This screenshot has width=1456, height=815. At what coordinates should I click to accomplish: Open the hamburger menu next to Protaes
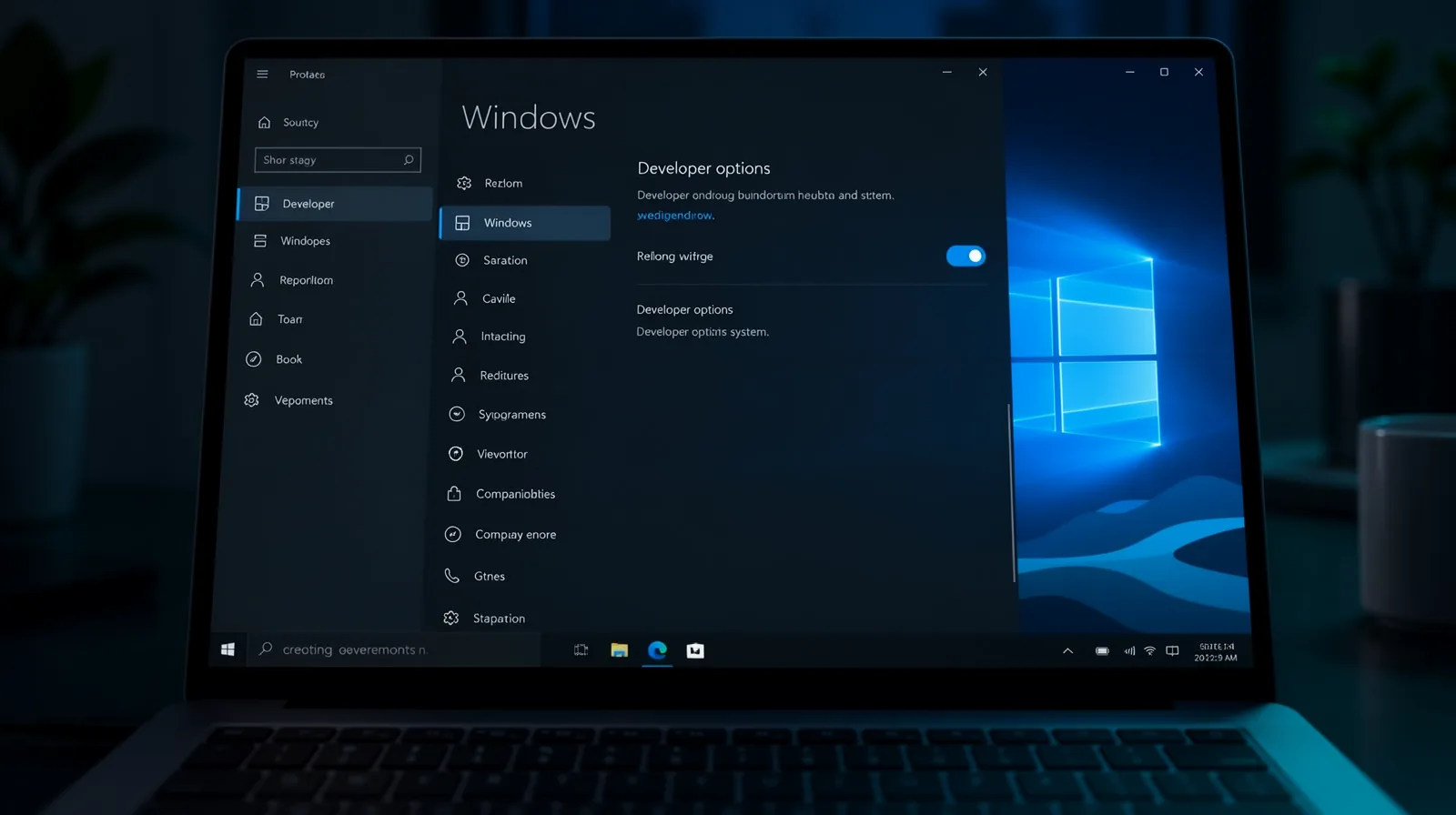(x=262, y=75)
